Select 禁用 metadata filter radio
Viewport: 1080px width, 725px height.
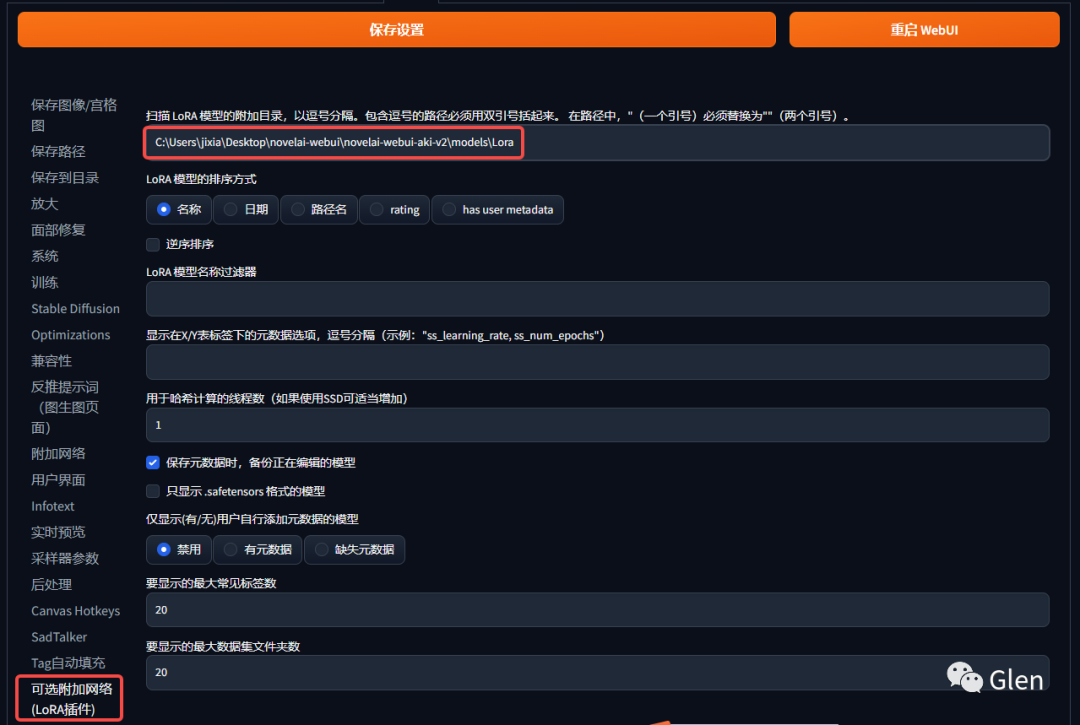click(178, 549)
